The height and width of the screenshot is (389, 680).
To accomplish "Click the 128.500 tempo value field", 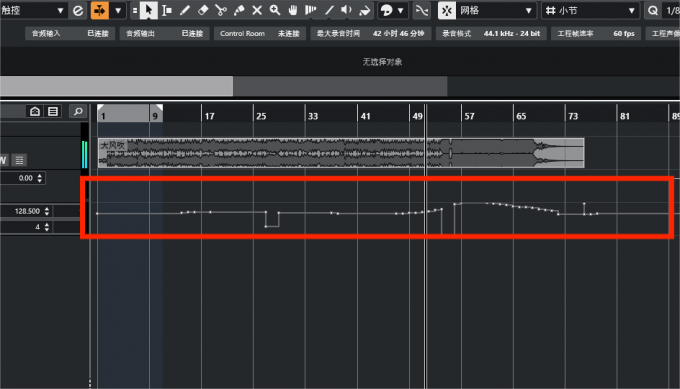I will pyautogui.click(x=26, y=211).
